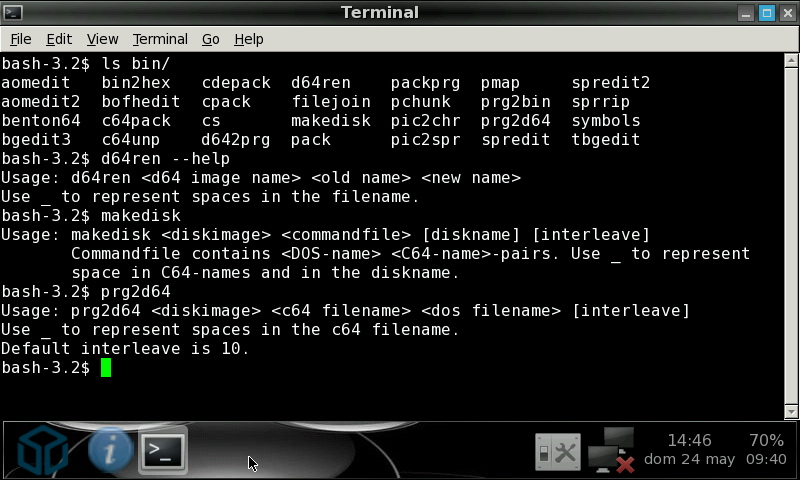Open the File menu
Image resolution: width=800 pixels, height=480 pixels.
20,39
